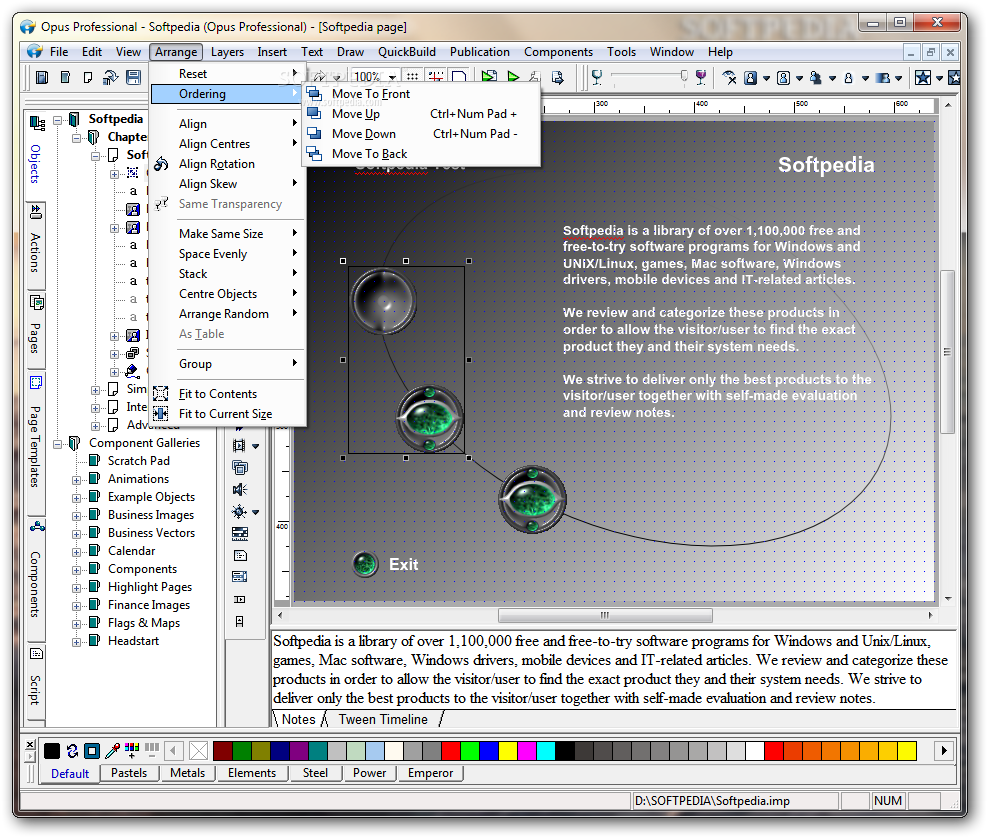Click the eyedropper colour picker icon
Viewport: 988px width, 838px height.
tap(112, 750)
